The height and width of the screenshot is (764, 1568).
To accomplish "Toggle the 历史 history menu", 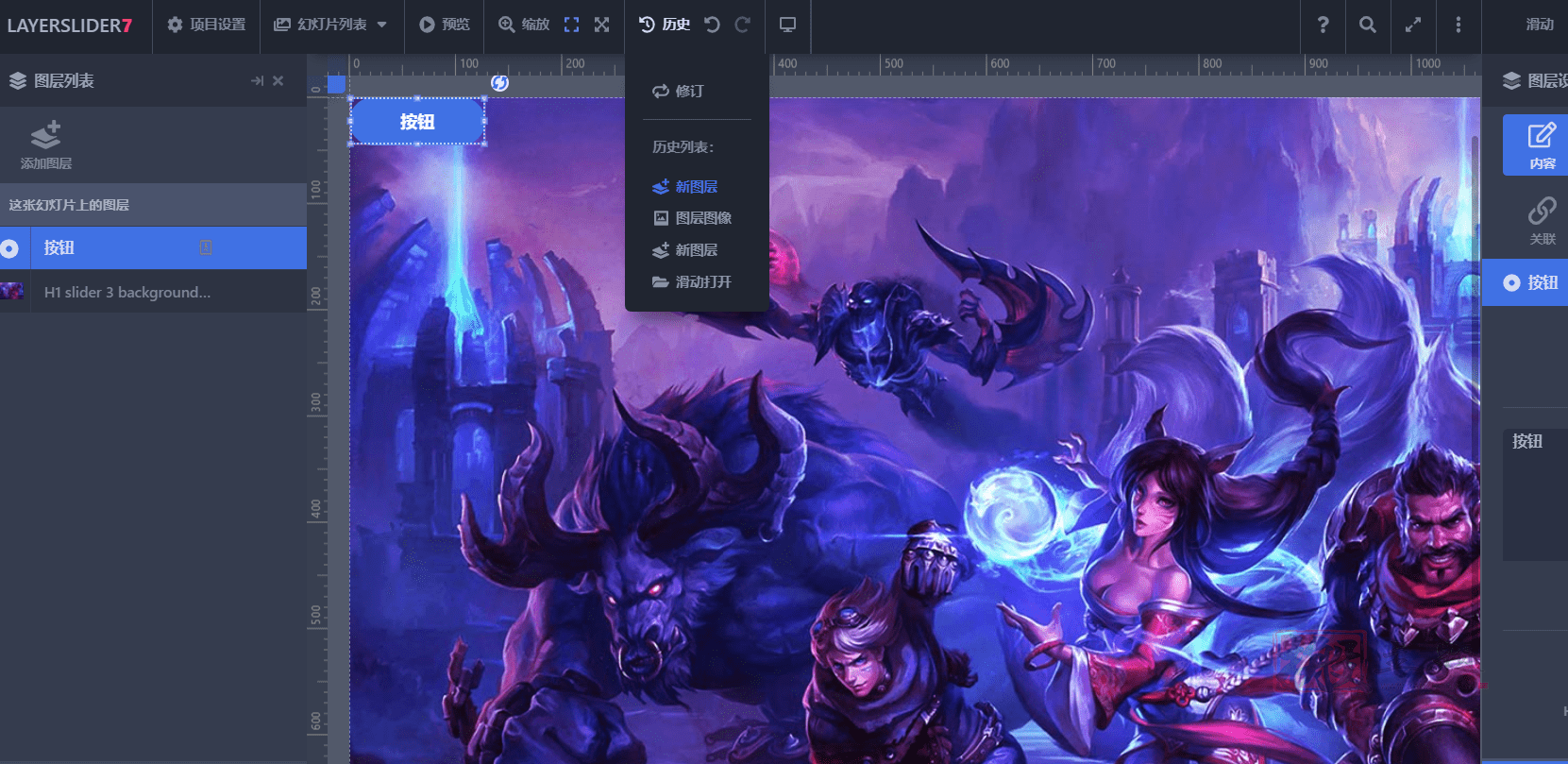I will (665, 25).
